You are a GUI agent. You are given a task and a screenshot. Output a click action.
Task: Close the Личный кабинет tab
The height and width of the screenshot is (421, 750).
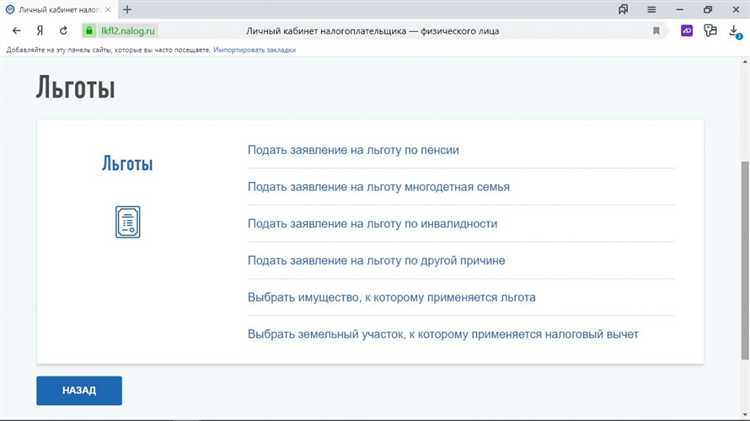(x=108, y=9)
